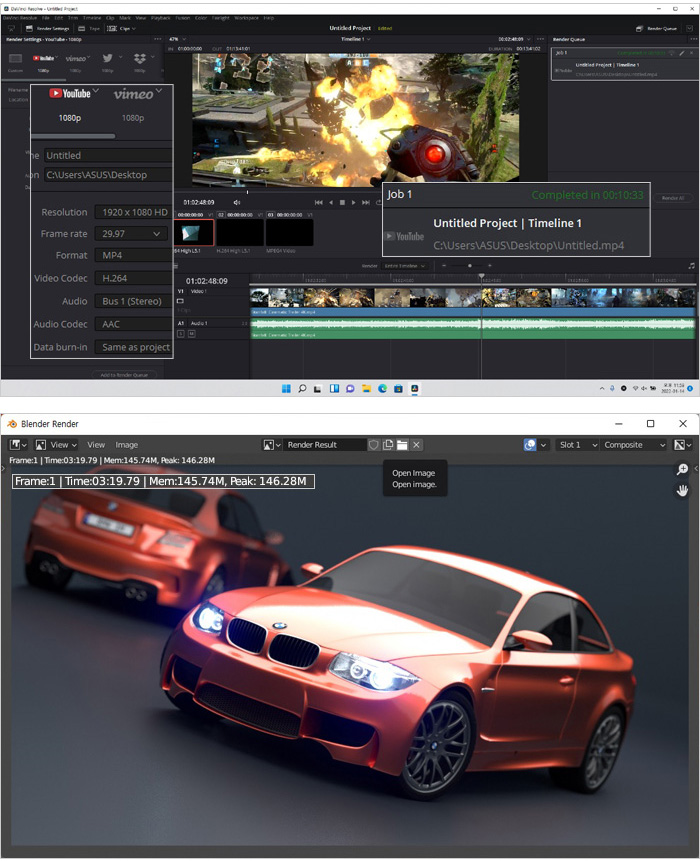The height and width of the screenshot is (861, 700).
Task: Open the Dropbox preset dropdown arrow
Action: coord(153,57)
